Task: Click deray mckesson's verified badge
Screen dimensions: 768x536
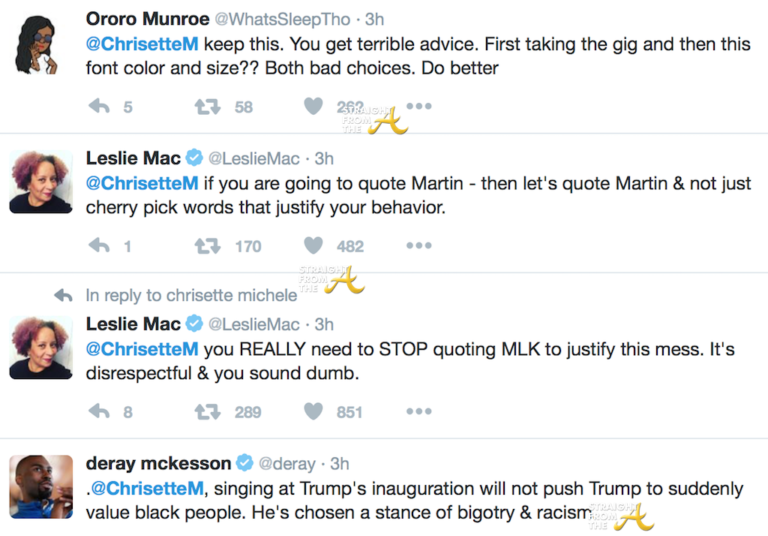Action: (x=247, y=463)
